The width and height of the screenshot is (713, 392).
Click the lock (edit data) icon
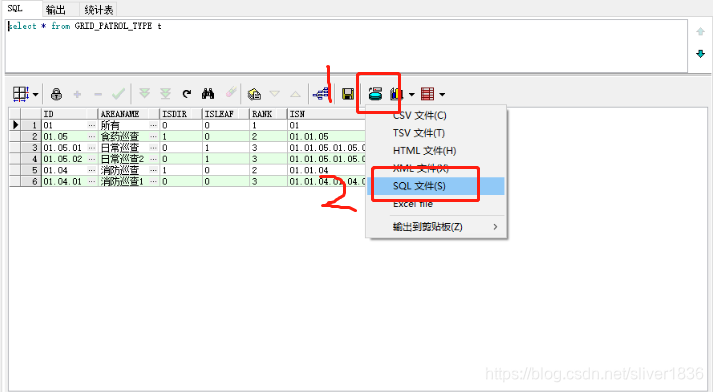[56, 94]
